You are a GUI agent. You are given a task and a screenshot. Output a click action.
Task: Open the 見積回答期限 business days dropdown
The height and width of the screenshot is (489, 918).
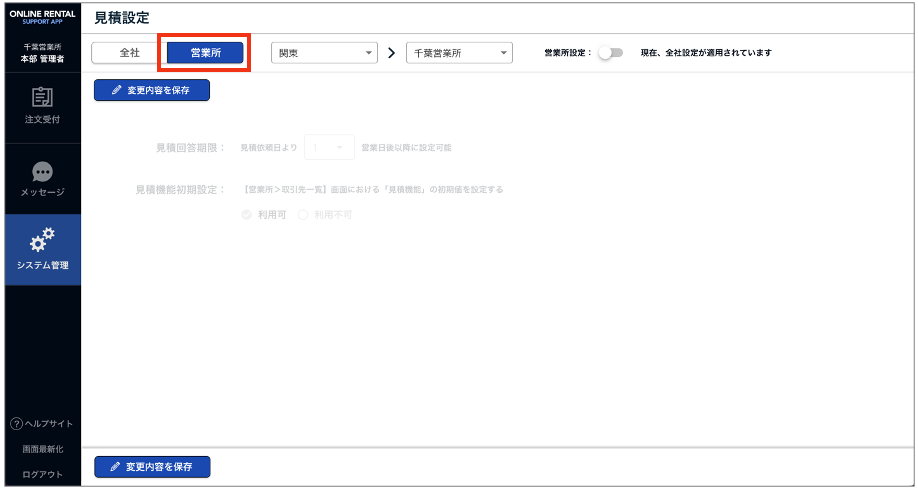329,148
